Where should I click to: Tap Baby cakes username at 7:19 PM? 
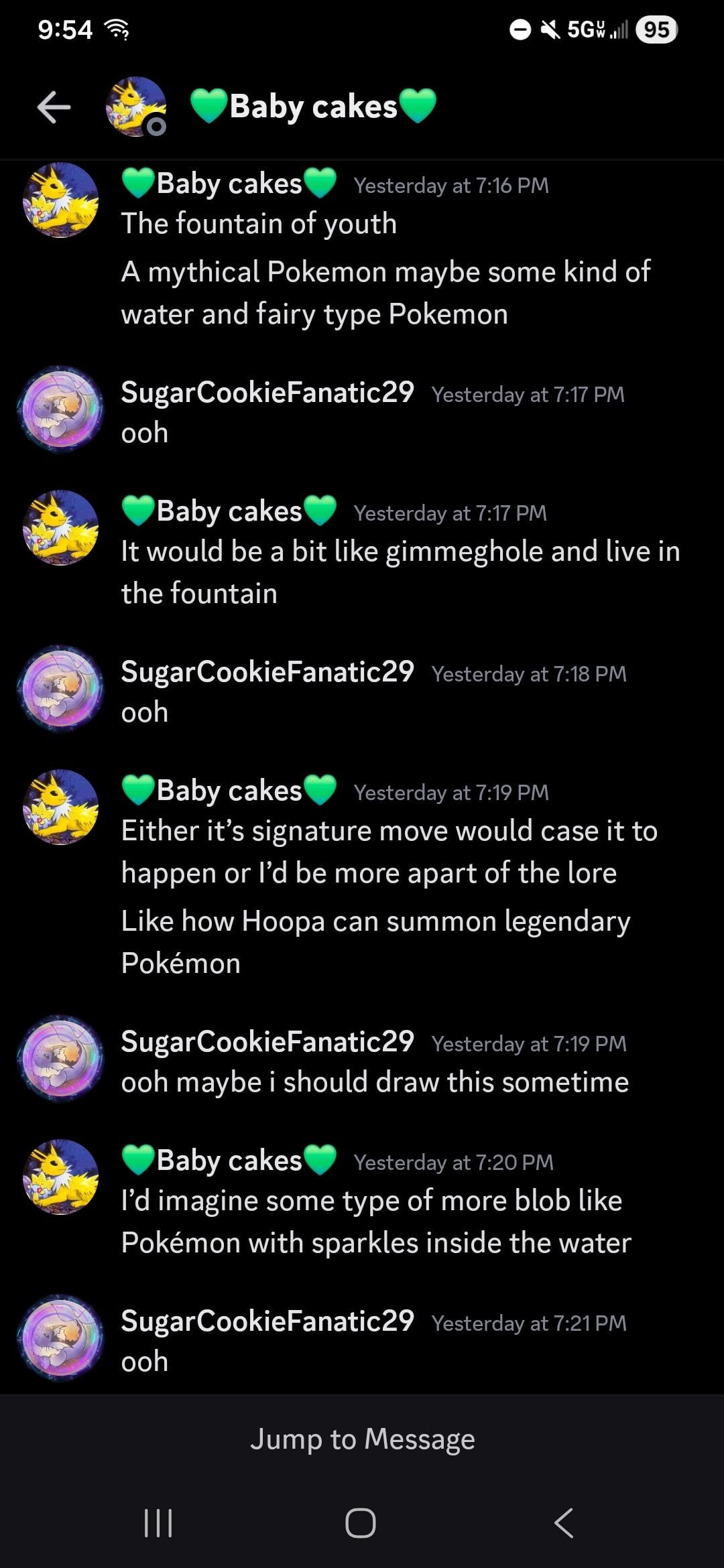coord(229,791)
